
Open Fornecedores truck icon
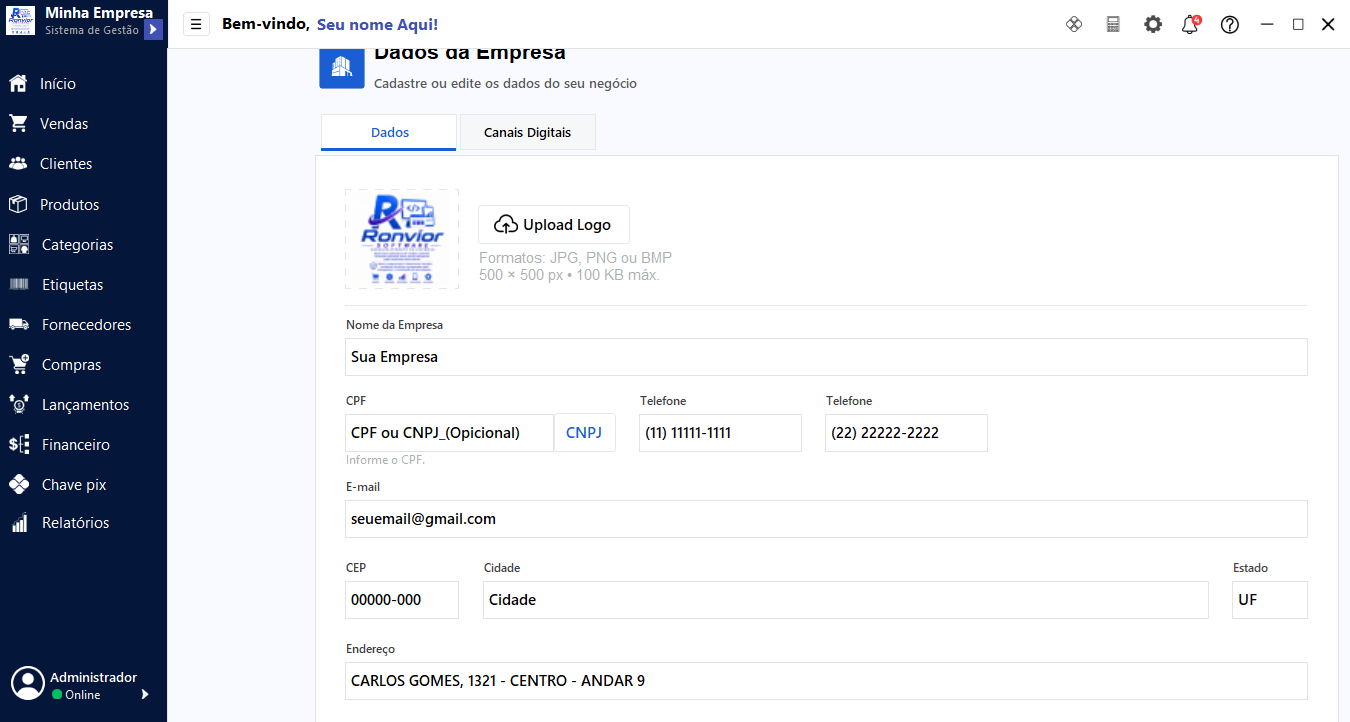click(19, 324)
